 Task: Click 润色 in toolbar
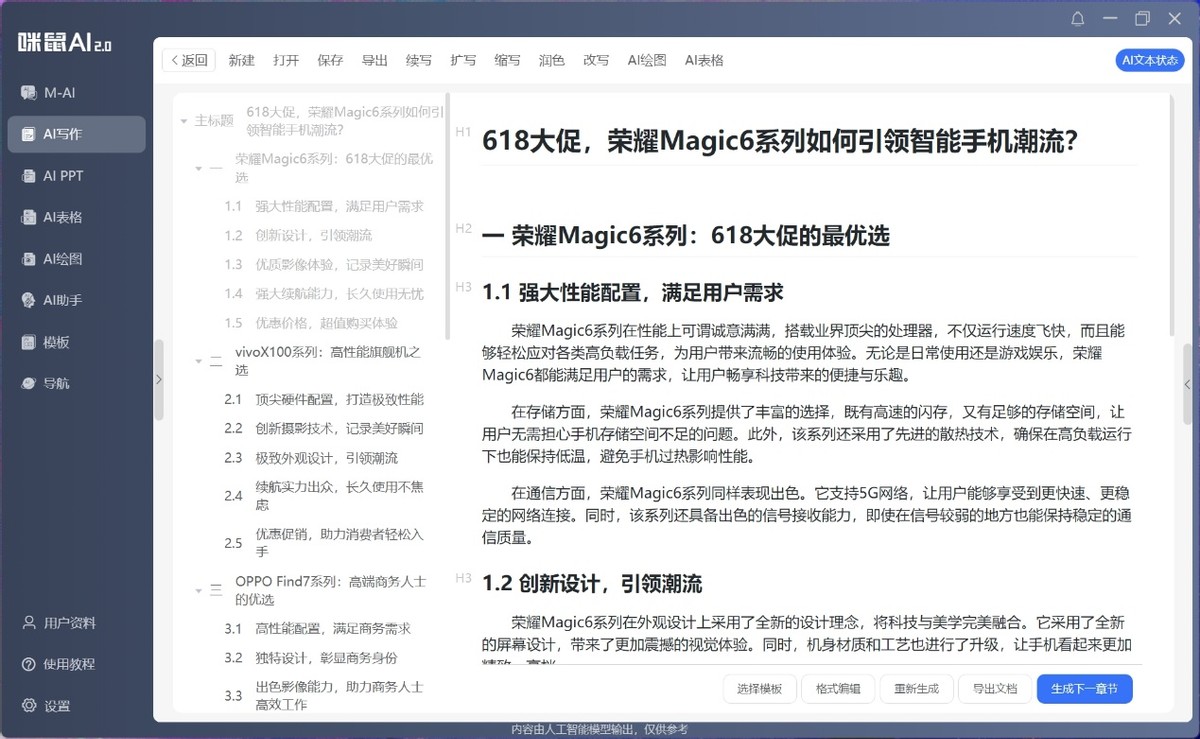(x=552, y=60)
